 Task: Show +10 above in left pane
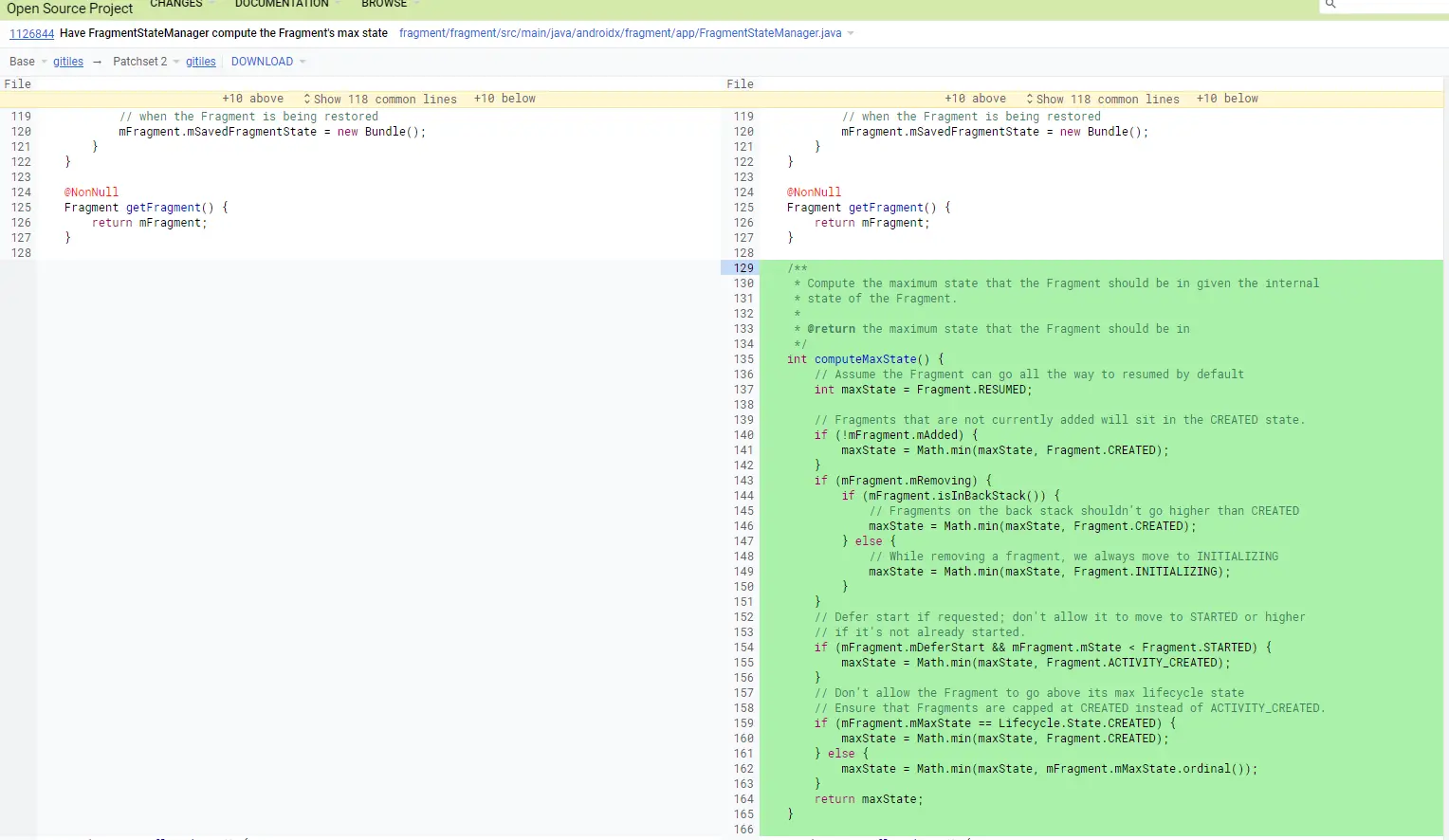(253, 99)
